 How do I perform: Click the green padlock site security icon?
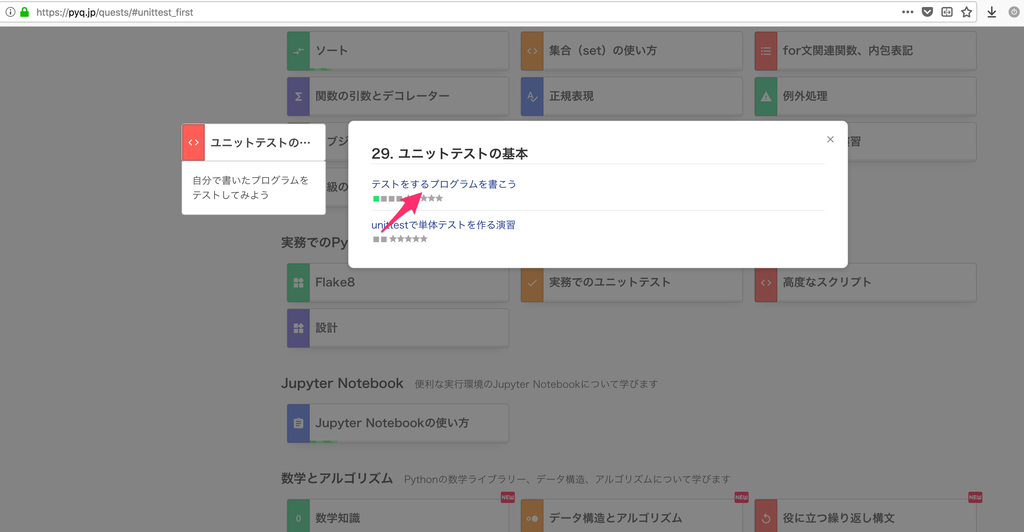[x=25, y=12]
